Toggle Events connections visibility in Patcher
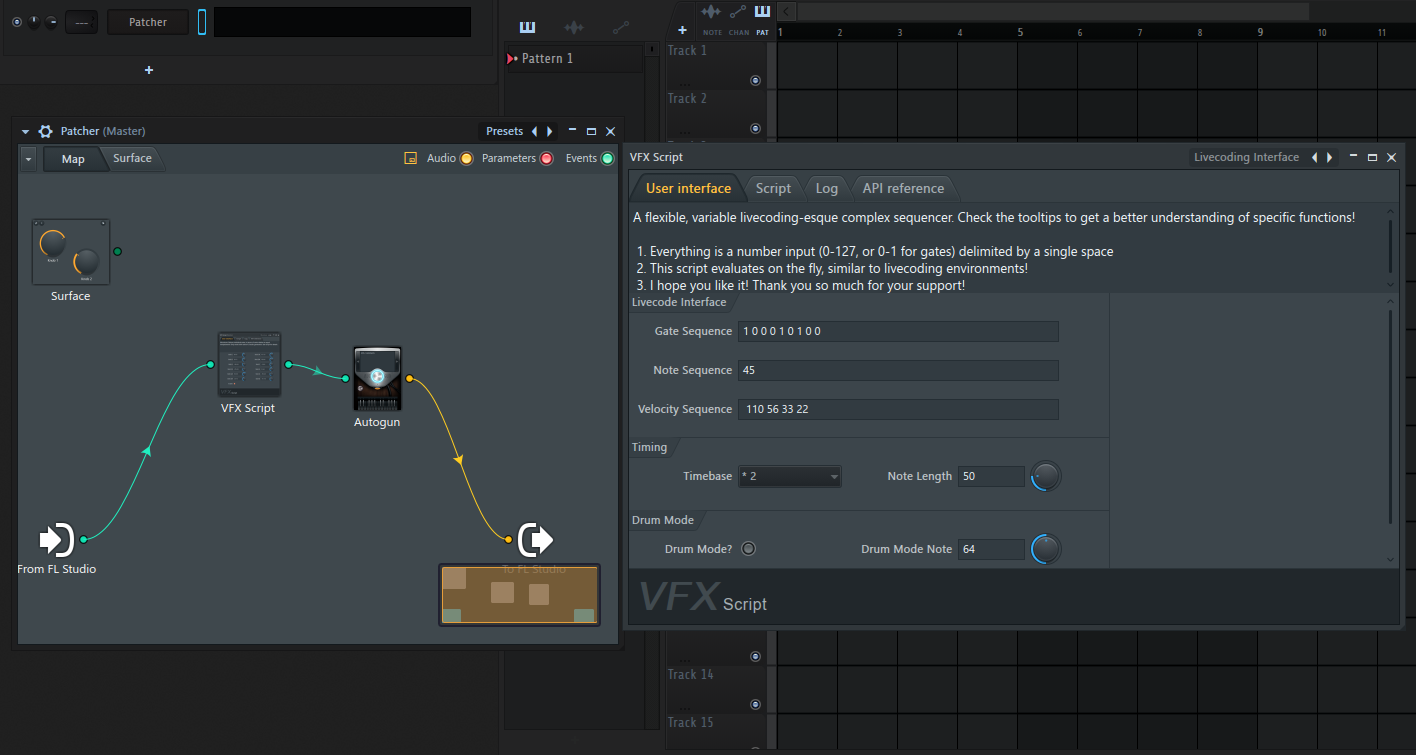Image resolution: width=1416 pixels, height=755 pixels. (607, 158)
